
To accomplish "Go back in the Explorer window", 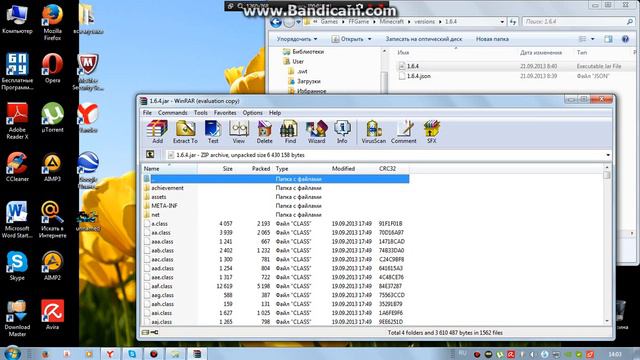I will [x=276, y=22].
